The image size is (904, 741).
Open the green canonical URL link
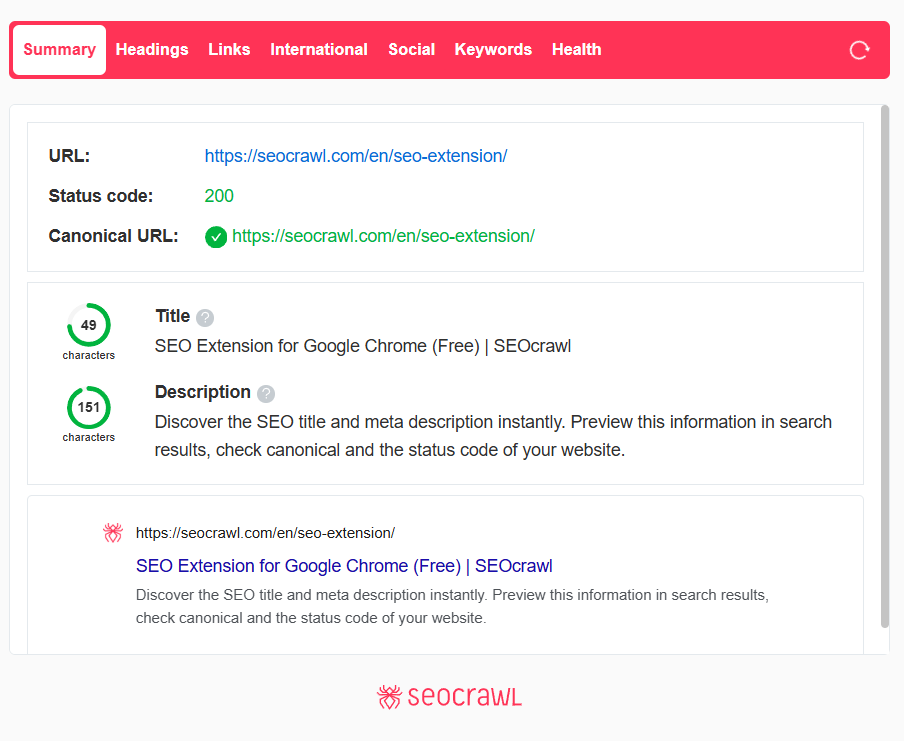point(383,236)
